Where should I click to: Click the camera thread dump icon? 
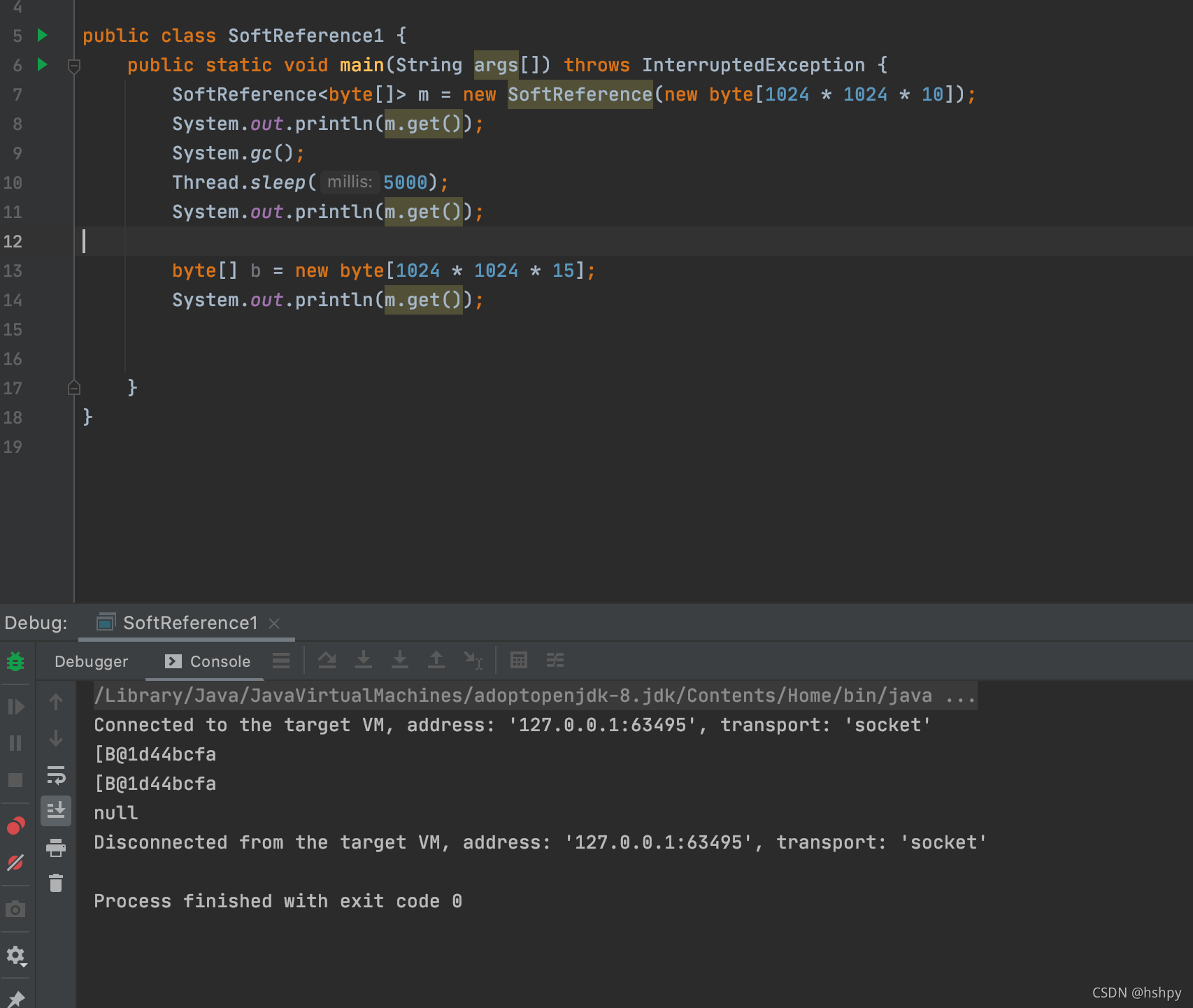pyautogui.click(x=15, y=909)
